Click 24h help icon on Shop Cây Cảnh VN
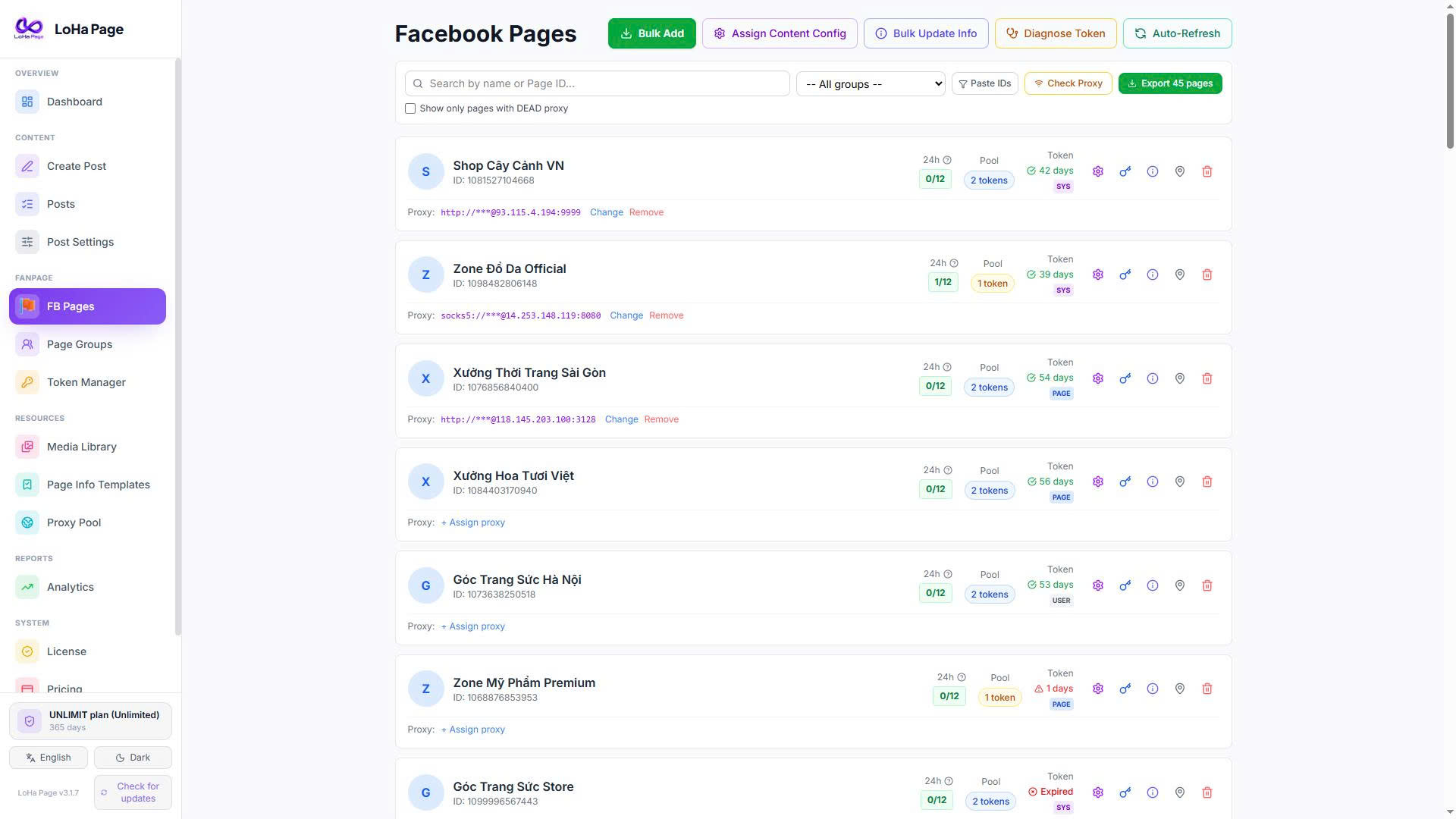Image resolution: width=1456 pixels, height=819 pixels. (946, 160)
